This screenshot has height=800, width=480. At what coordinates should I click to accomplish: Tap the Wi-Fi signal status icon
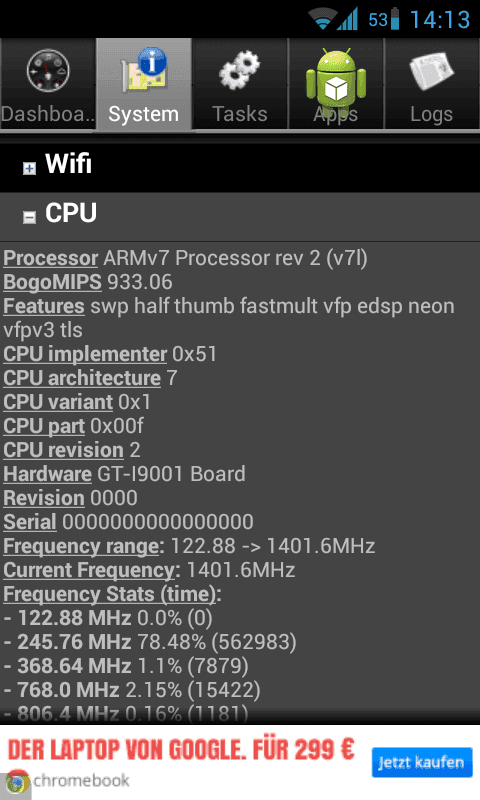pyautogui.click(x=322, y=20)
